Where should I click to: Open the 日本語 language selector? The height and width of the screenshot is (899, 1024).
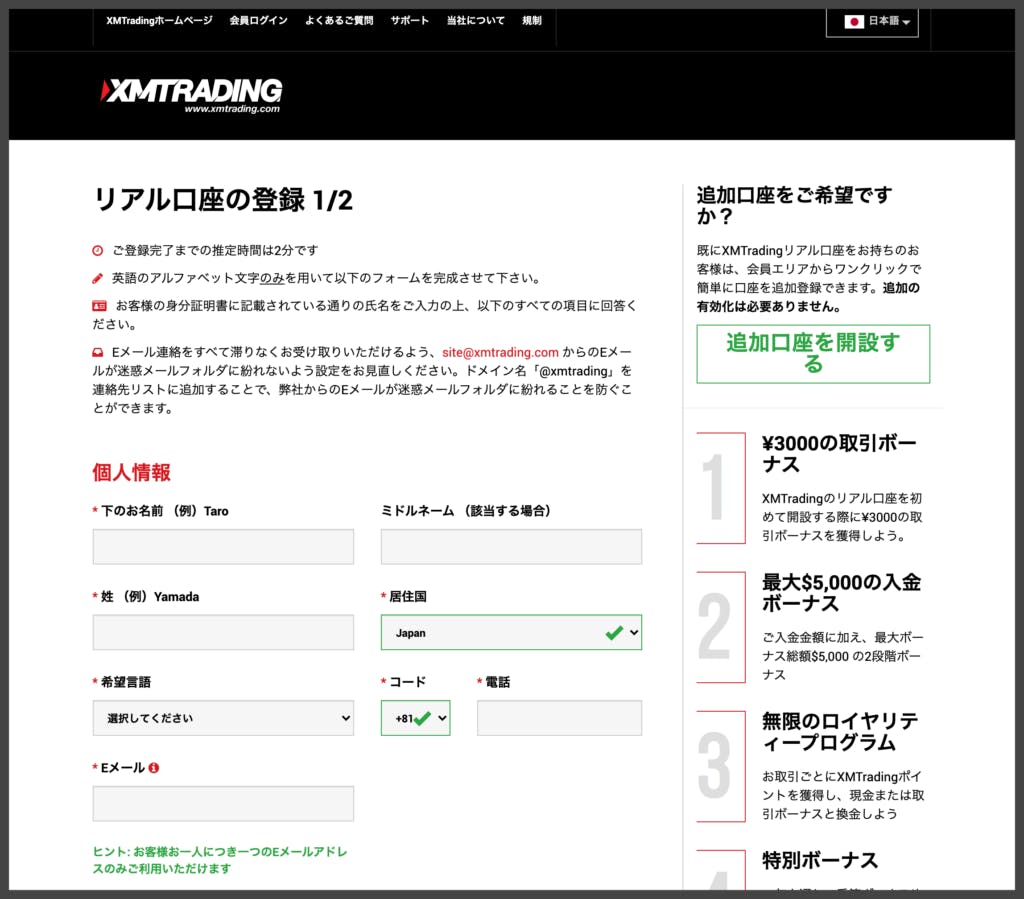(x=872, y=22)
